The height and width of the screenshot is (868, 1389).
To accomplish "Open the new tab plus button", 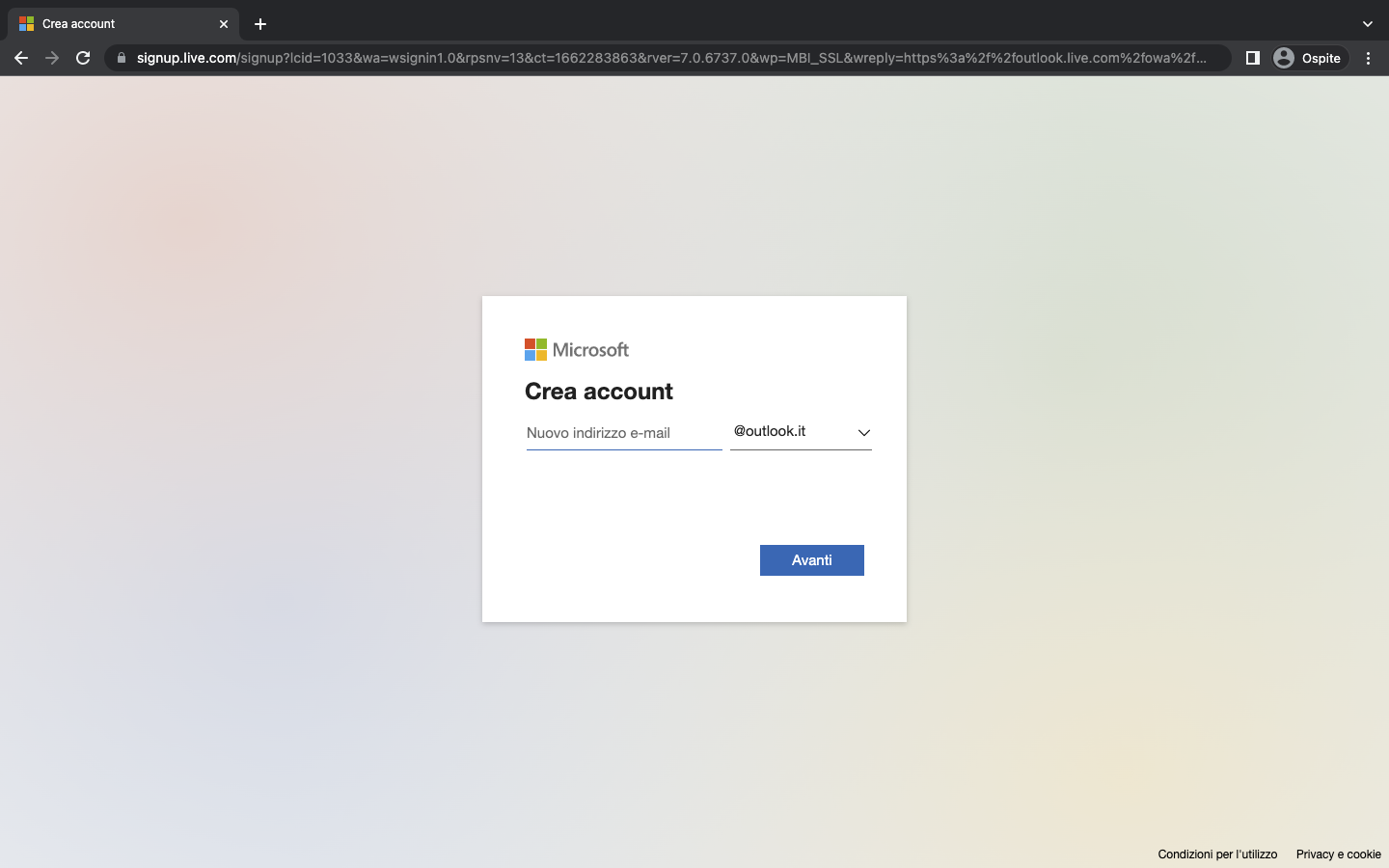I will (259, 23).
